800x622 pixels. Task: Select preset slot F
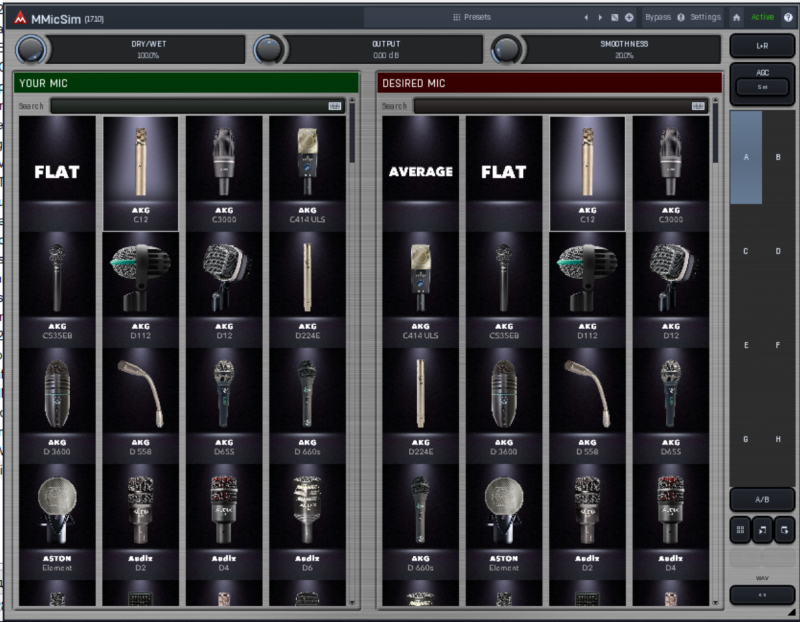click(x=778, y=345)
